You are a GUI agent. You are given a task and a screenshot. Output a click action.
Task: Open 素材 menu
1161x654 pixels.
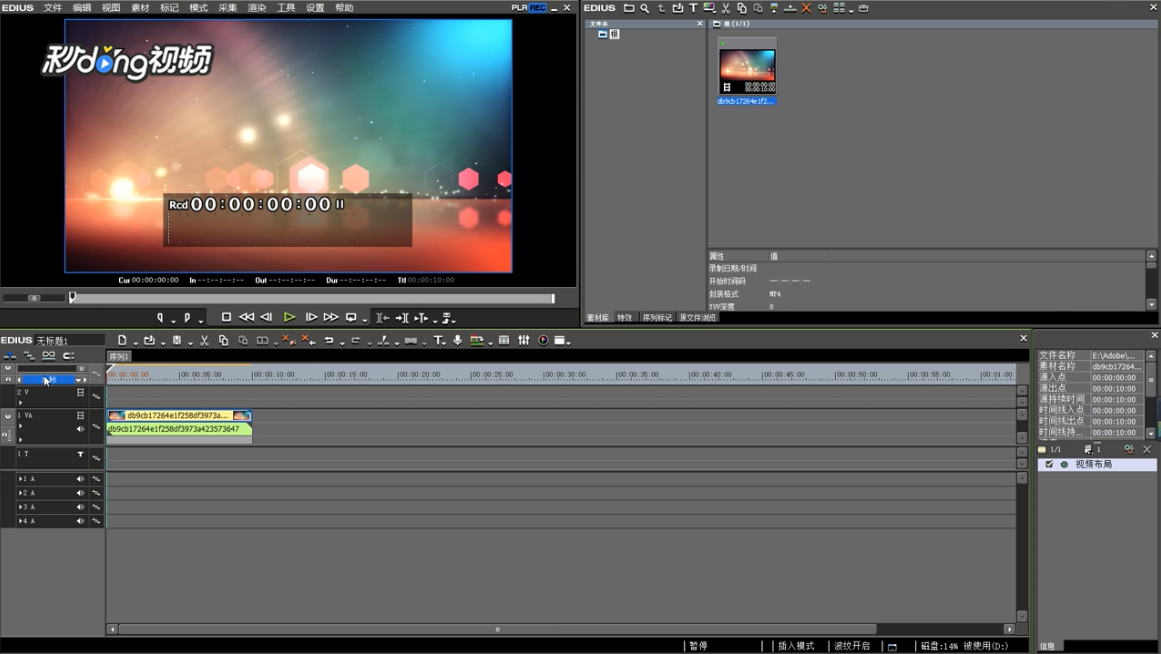tap(140, 7)
